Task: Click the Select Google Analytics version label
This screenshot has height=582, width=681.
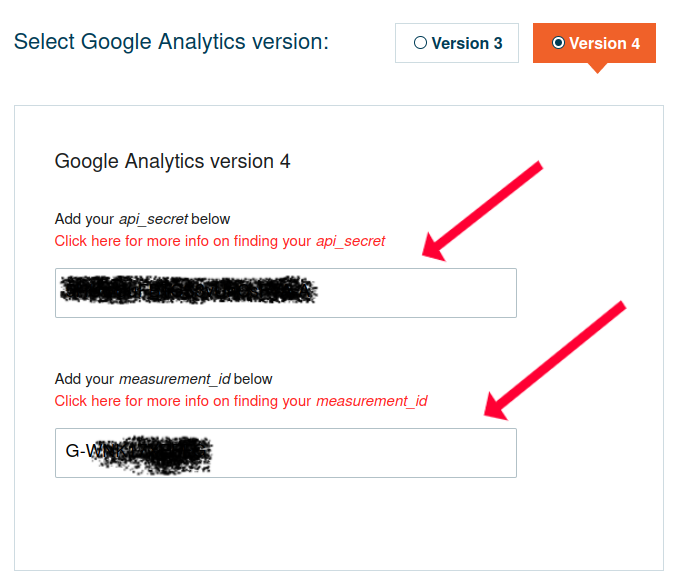Action: (x=171, y=42)
